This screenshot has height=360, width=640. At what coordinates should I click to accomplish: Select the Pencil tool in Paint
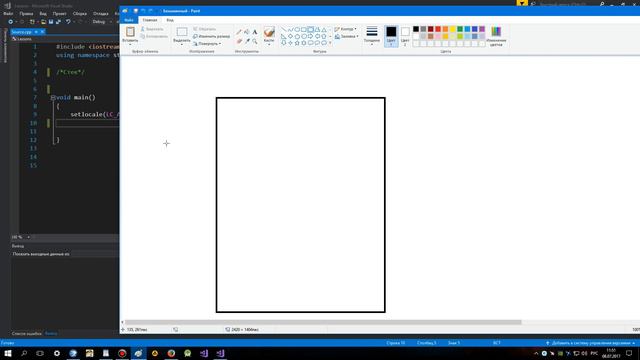point(239,32)
